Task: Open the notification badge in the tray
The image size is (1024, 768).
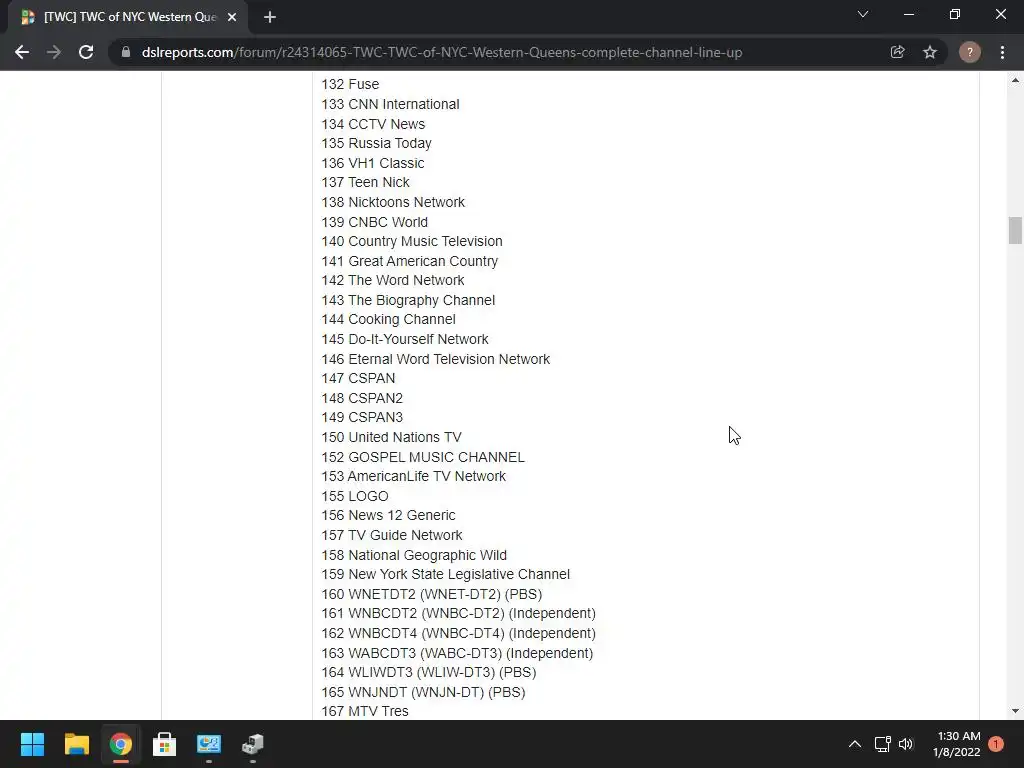Action: pyautogui.click(x=996, y=744)
